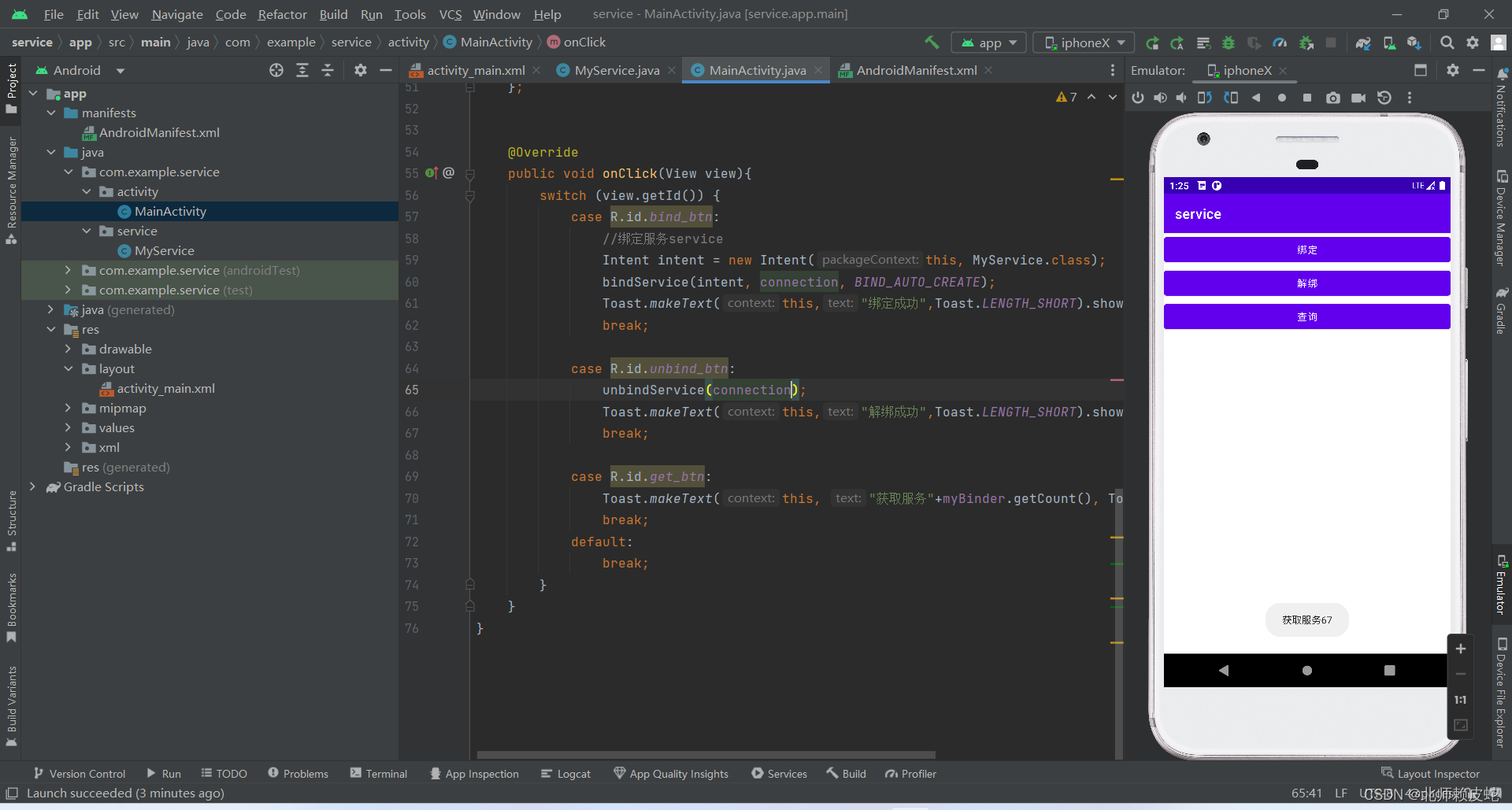The height and width of the screenshot is (810, 1512).
Task: Expand the drawable folder in the tree
Action: (69, 349)
